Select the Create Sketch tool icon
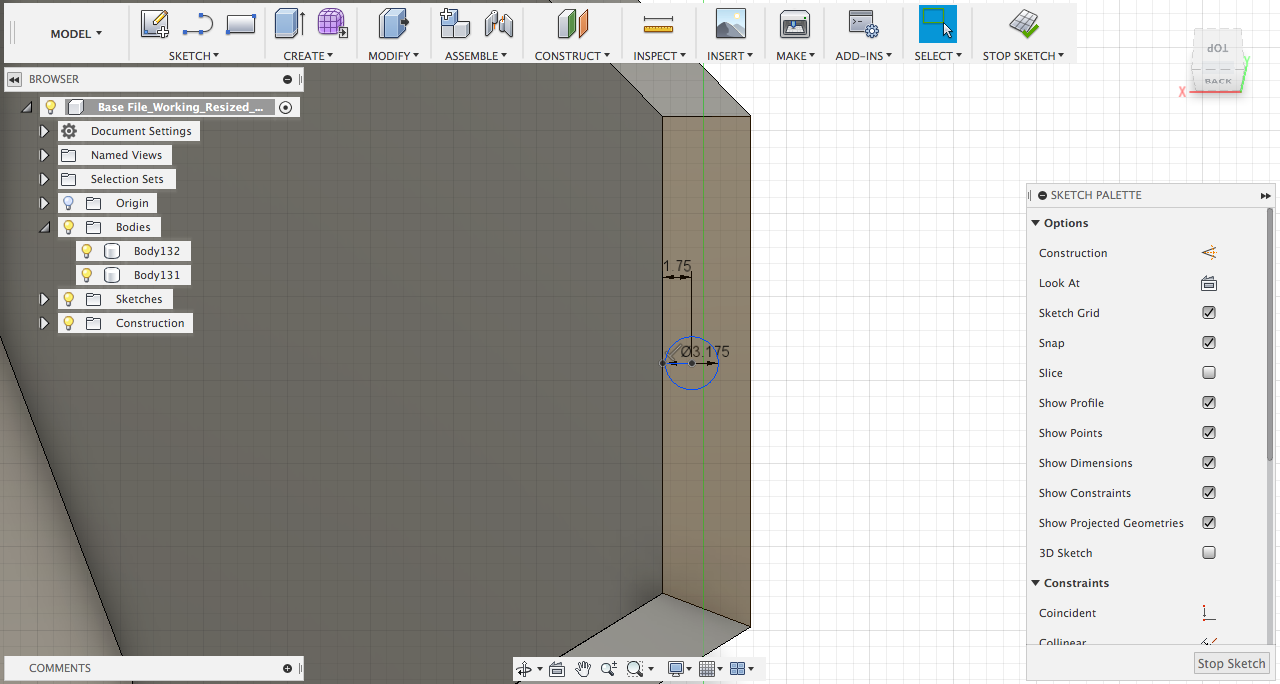 154,23
